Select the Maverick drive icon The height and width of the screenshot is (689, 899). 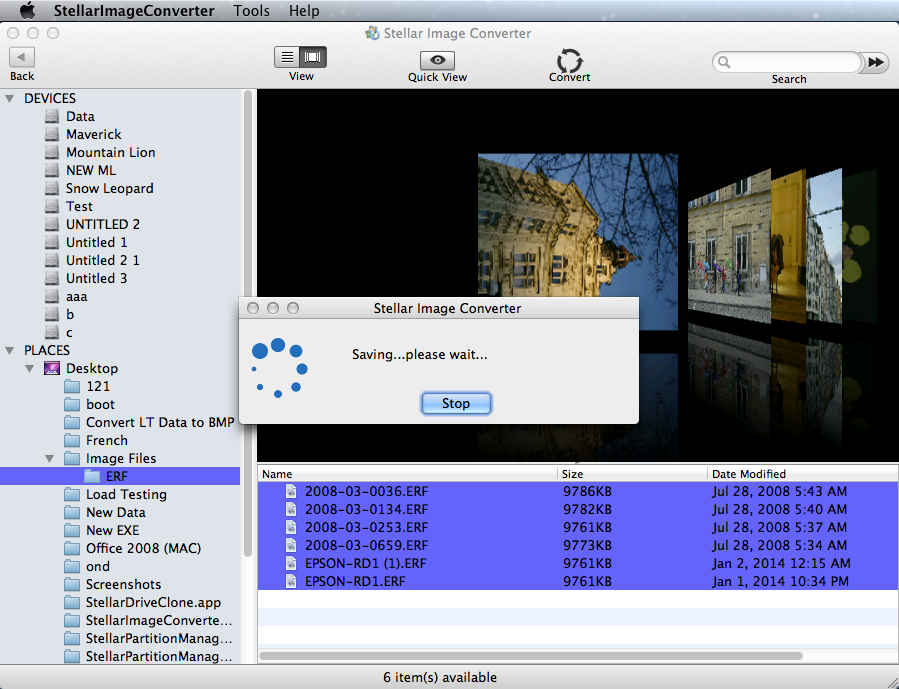52,134
